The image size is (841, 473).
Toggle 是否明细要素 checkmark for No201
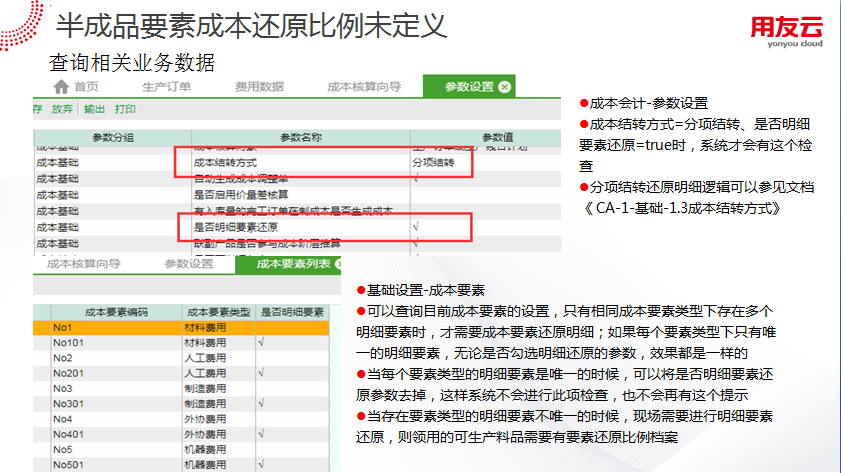pos(260,372)
